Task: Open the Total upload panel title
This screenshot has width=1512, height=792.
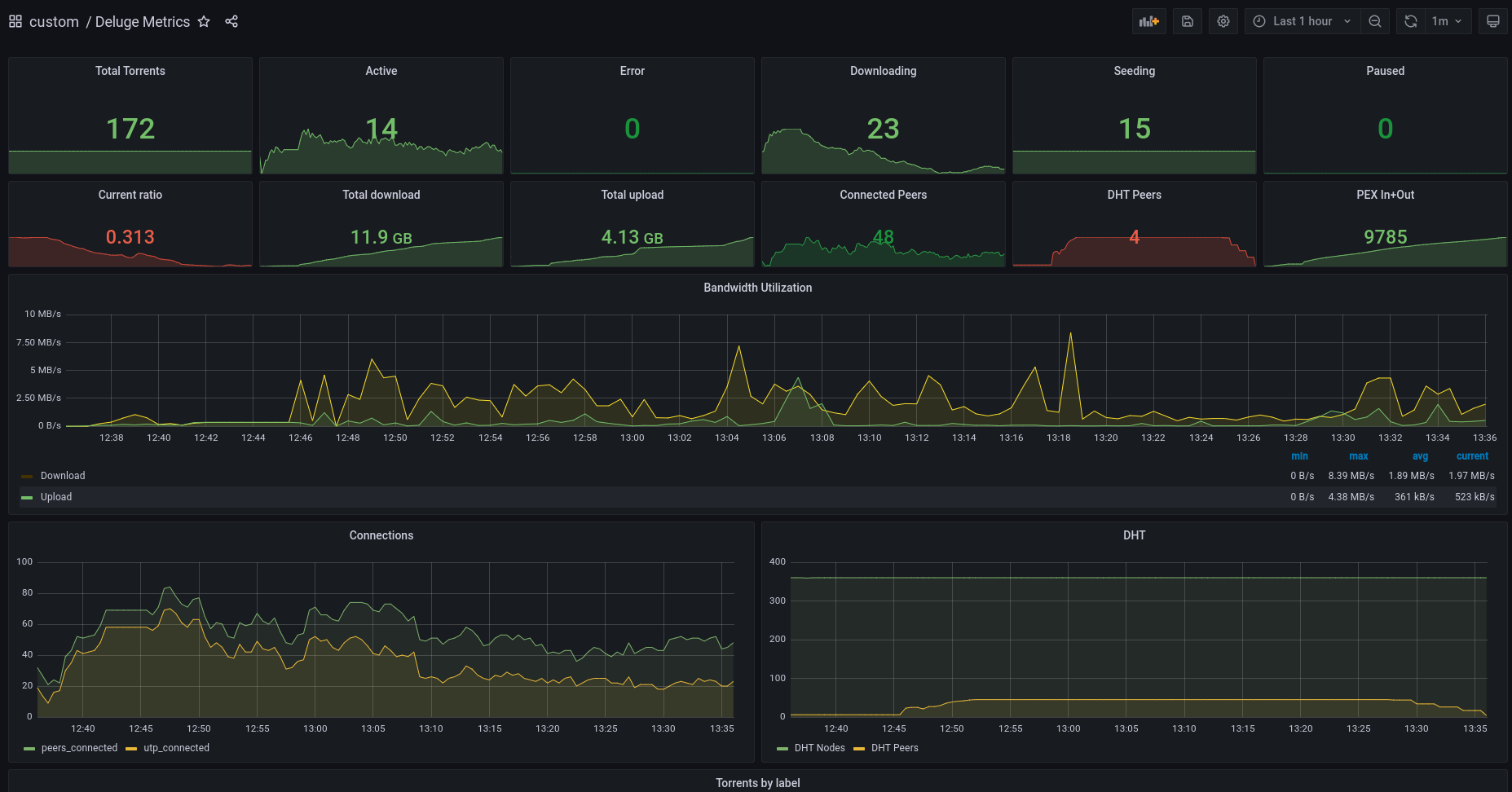Action: [633, 195]
